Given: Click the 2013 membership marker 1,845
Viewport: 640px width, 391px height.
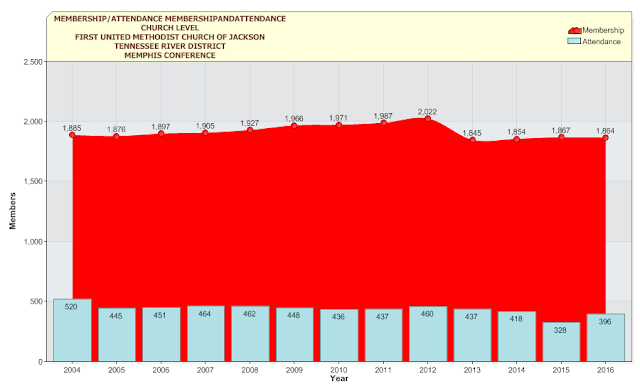Looking at the screenshot, I should point(473,140).
